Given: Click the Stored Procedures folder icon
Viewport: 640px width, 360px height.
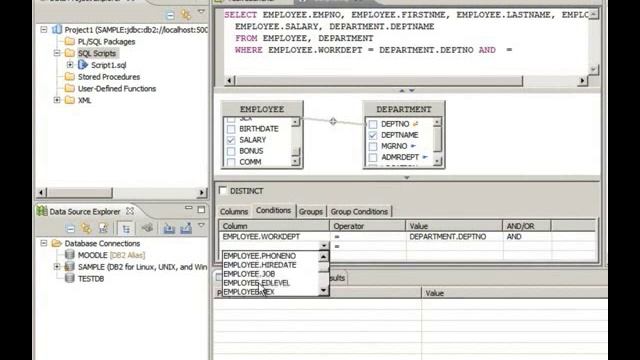Looking at the screenshot, I should (70, 76).
